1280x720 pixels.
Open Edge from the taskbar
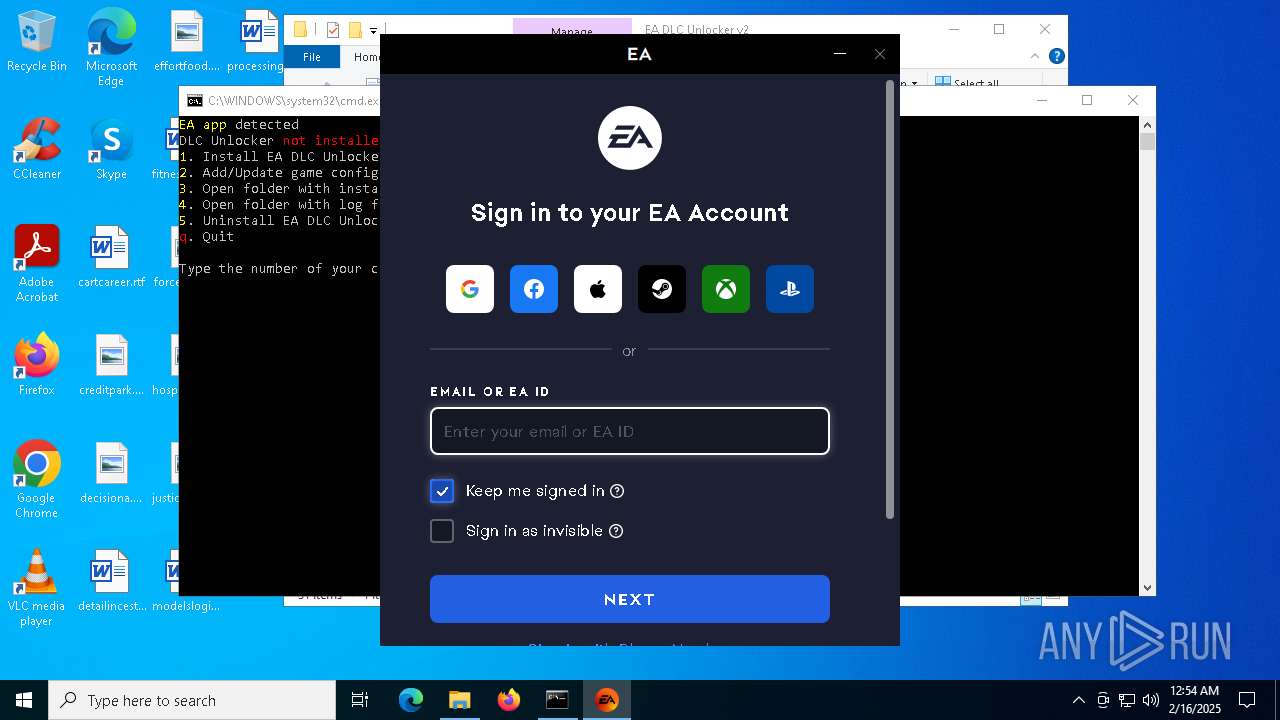411,700
